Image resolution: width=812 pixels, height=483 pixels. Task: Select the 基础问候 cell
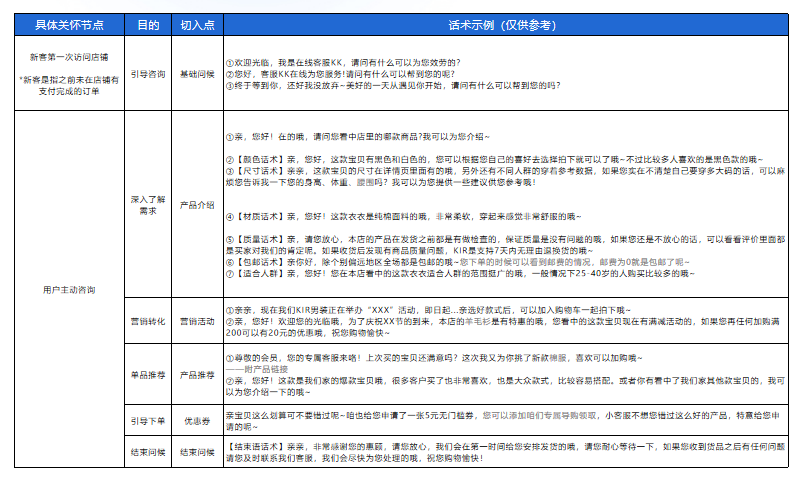click(x=197, y=74)
